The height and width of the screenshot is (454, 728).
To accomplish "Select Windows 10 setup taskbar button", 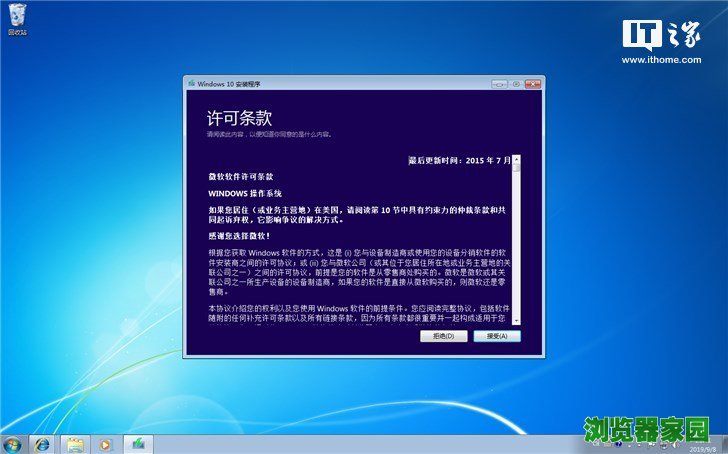I will pyautogui.click(x=138, y=443).
